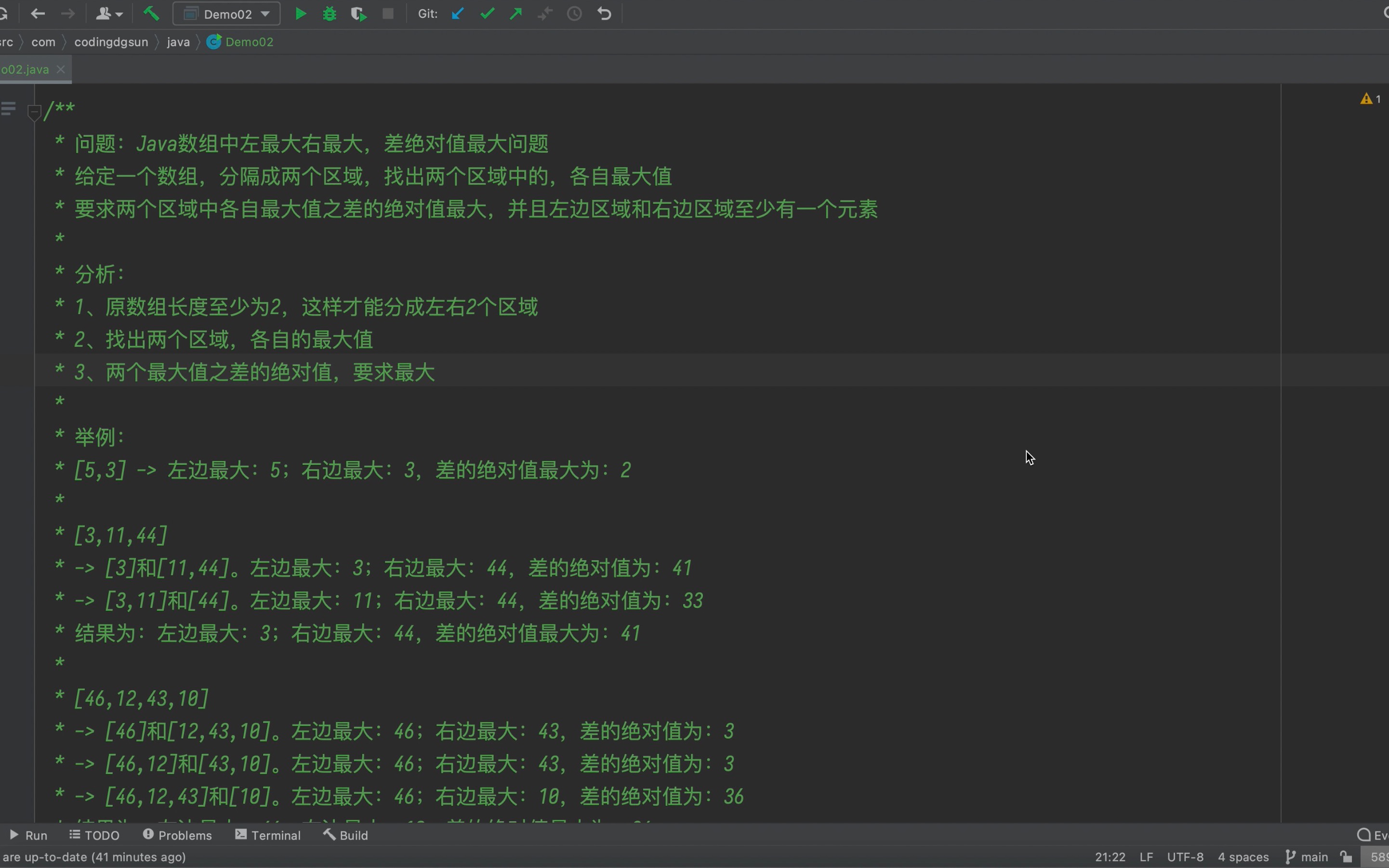Run Demo02 with green play icon
This screenshot has height=868, width=1389.
coord(300,14)
